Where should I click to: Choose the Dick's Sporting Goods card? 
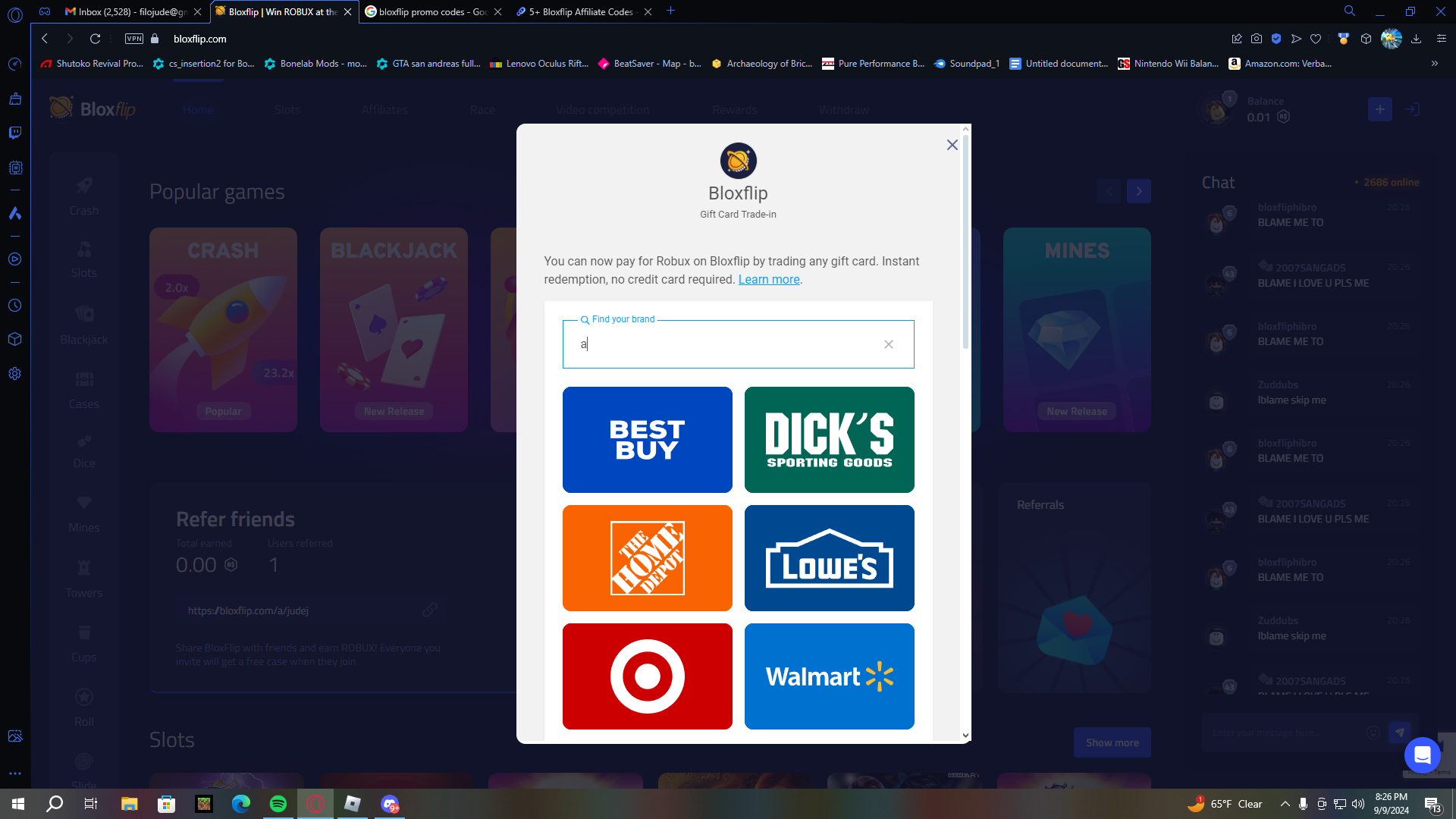pos(829,440)
